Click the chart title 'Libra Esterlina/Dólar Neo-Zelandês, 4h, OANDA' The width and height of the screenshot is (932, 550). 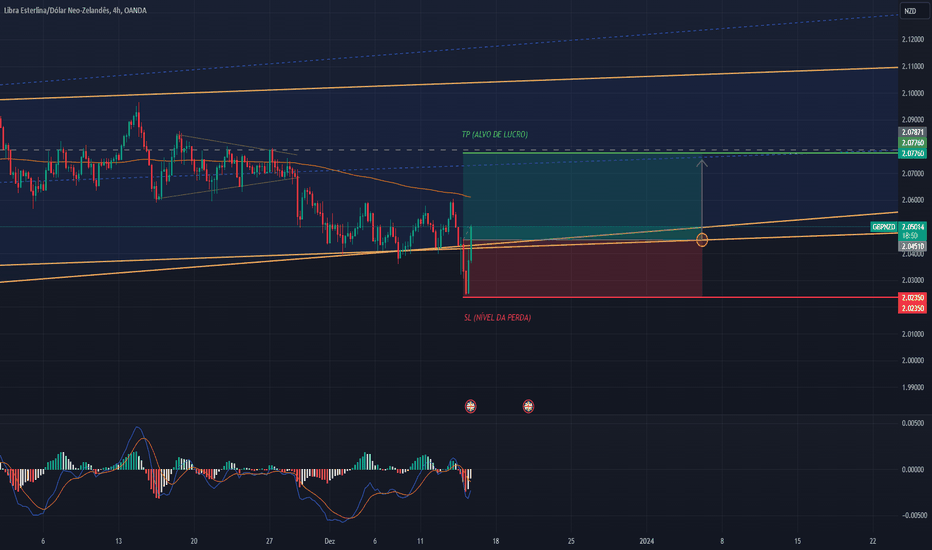[75, 10]
